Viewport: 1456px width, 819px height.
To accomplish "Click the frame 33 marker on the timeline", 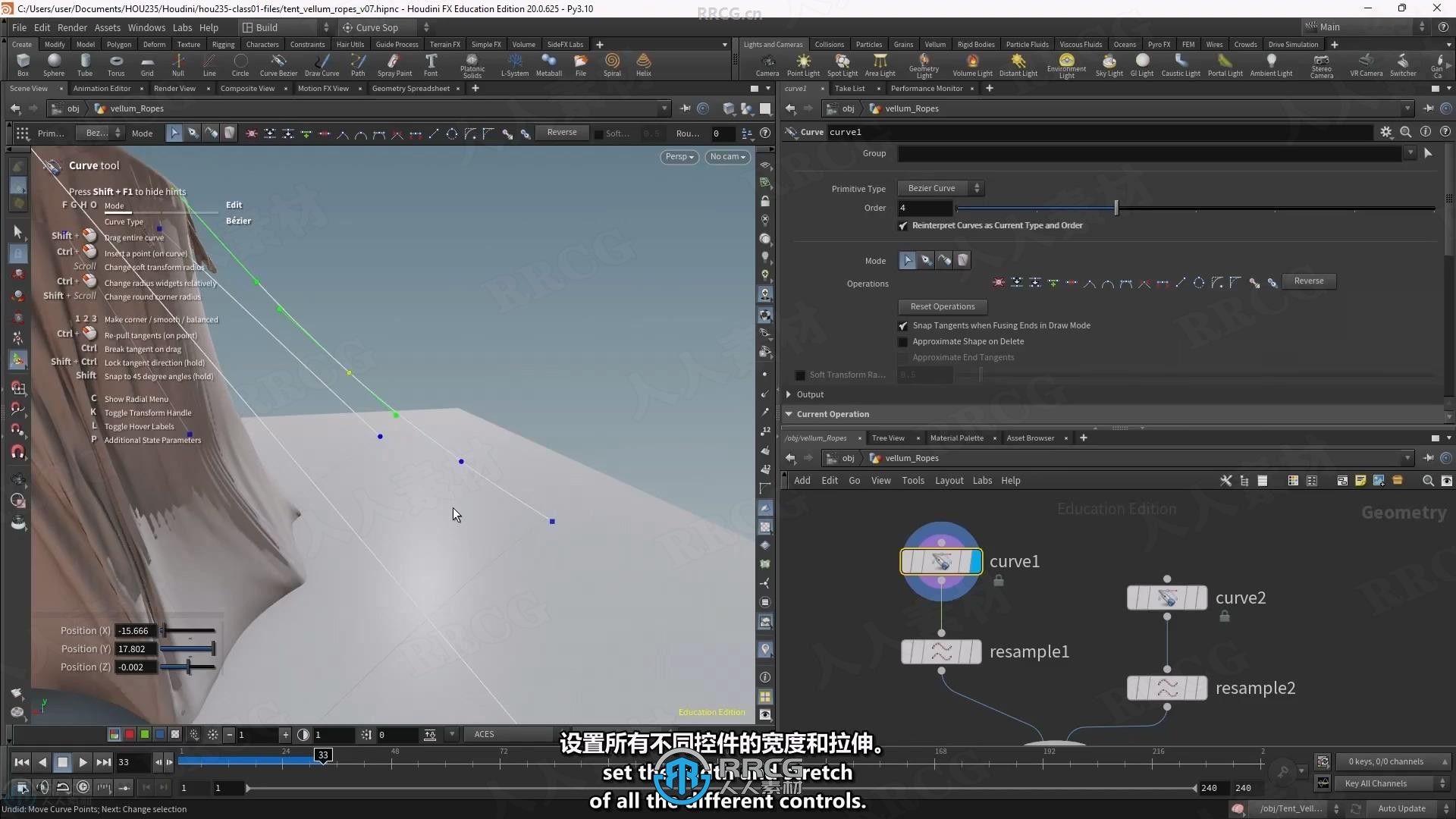I will (x=323, y=755).
